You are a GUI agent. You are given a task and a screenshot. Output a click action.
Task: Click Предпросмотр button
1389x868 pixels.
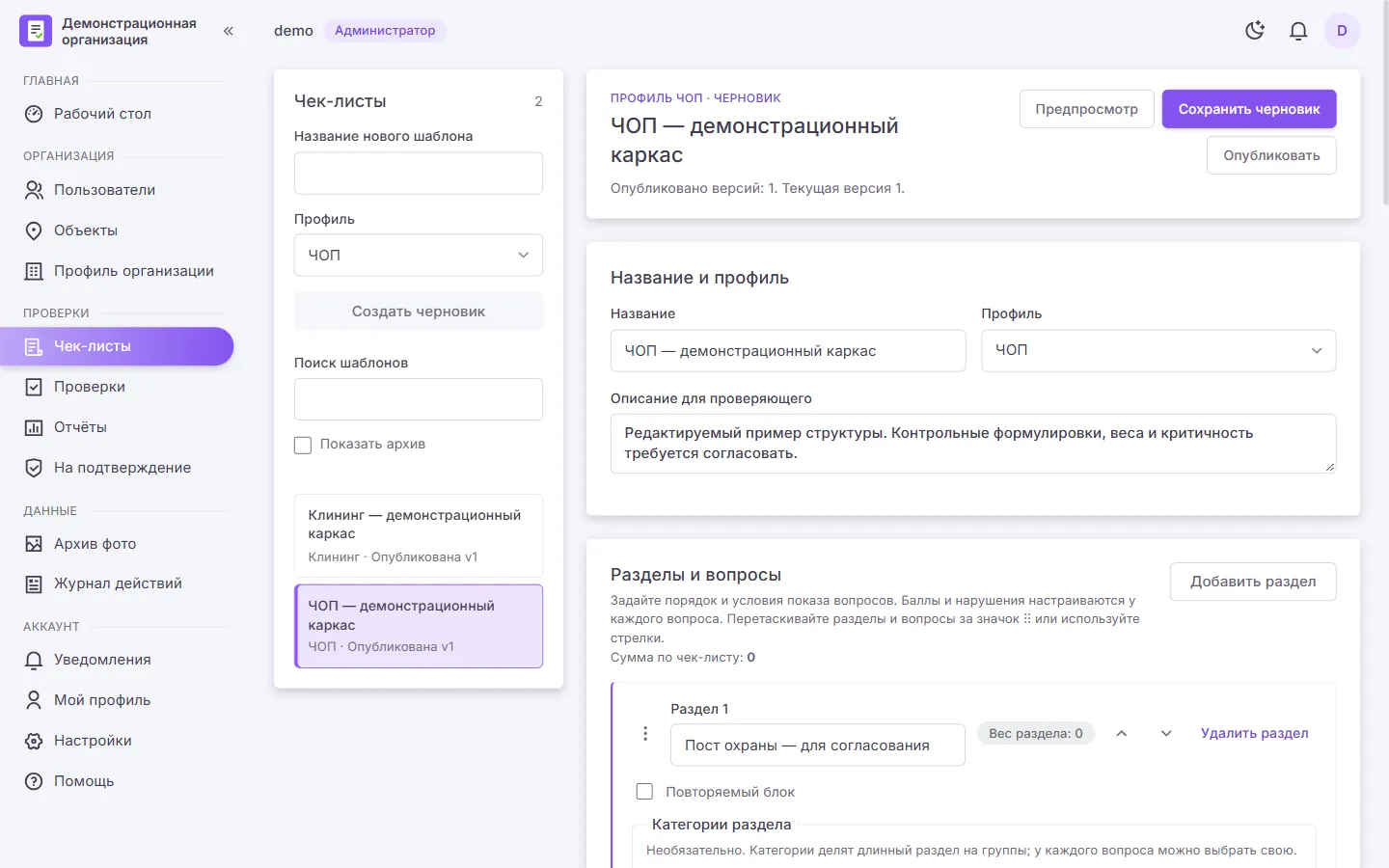[x=1087, y=109]
